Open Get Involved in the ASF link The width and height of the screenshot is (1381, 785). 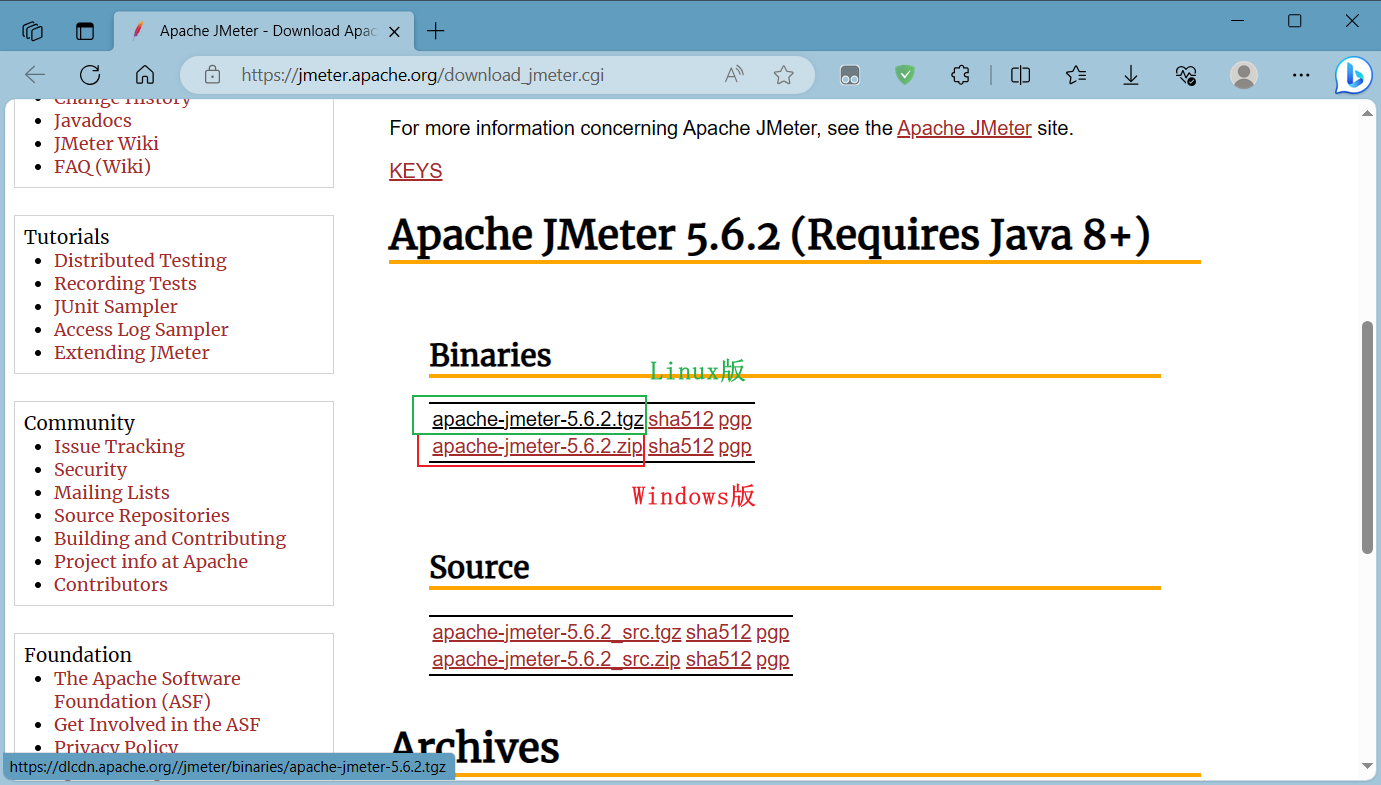click(x=157, y=724)
